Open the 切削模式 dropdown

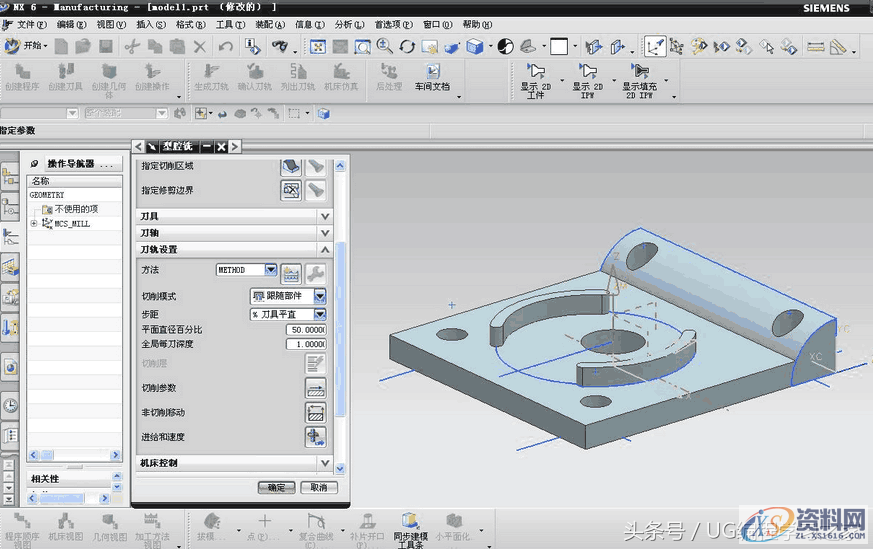(319, 297)
